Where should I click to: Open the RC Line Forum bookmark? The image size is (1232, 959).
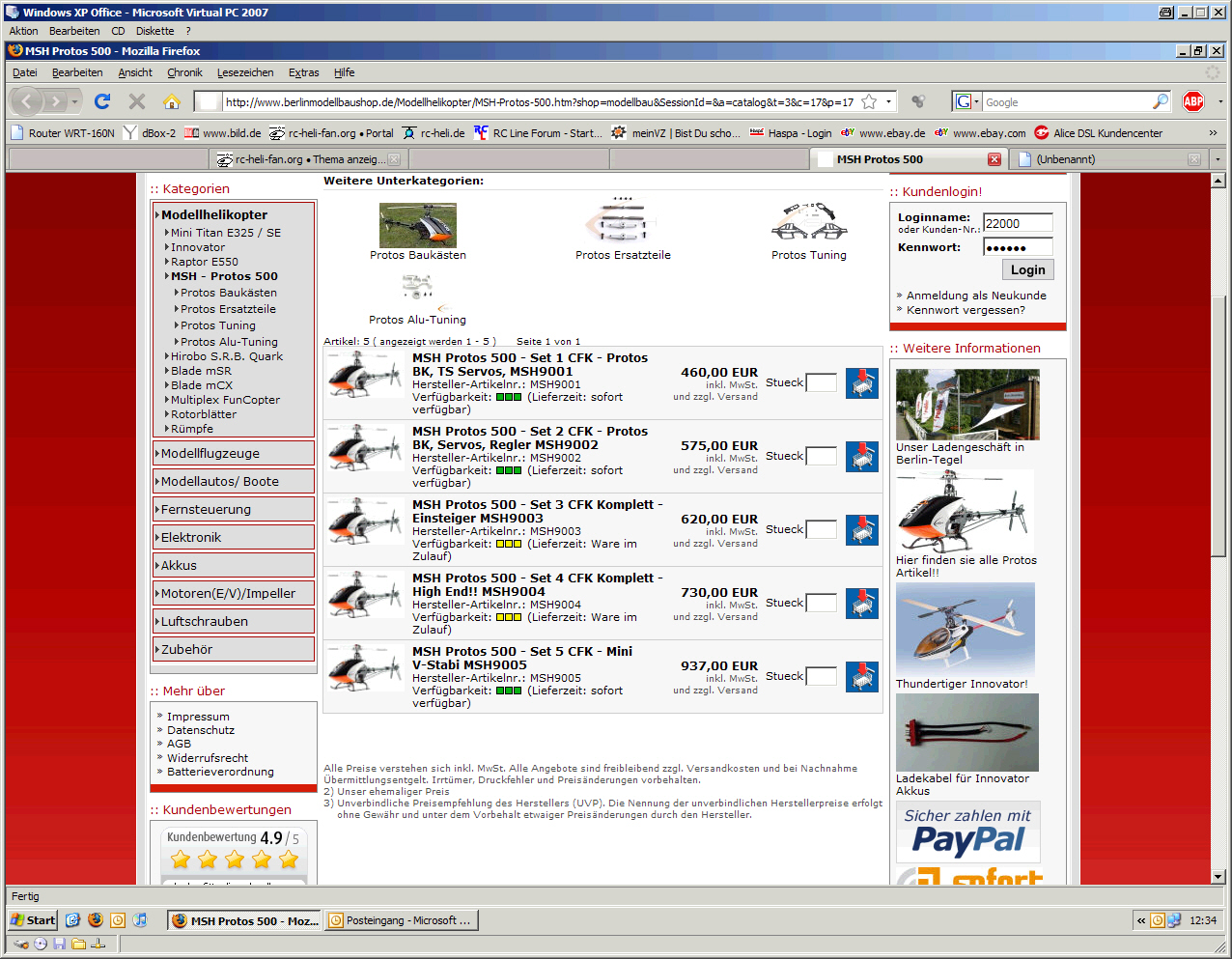(x=538, y=133)
